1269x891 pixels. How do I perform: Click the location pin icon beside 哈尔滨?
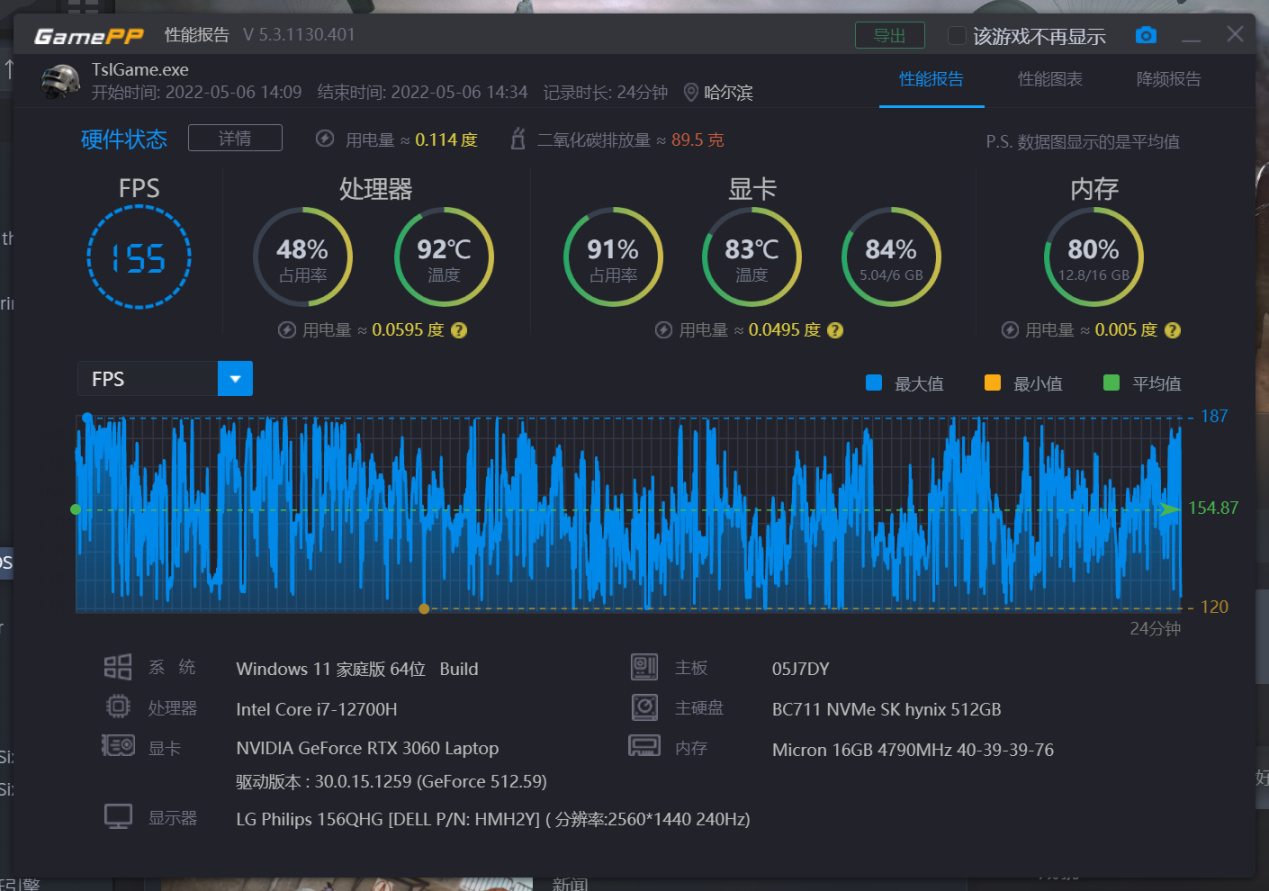pyautogui.click(x=690, y=91)
